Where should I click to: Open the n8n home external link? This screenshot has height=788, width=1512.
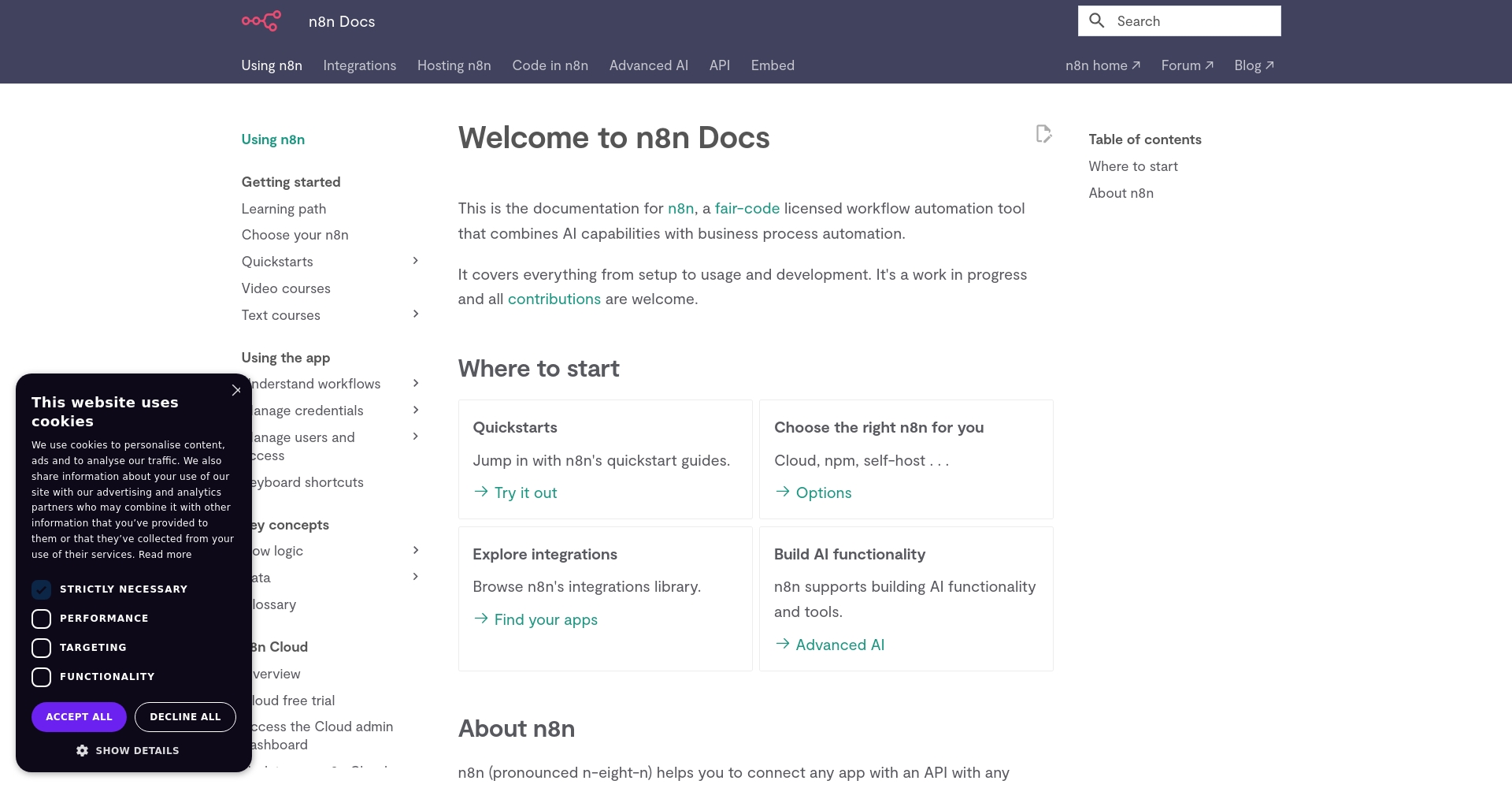1102,65
